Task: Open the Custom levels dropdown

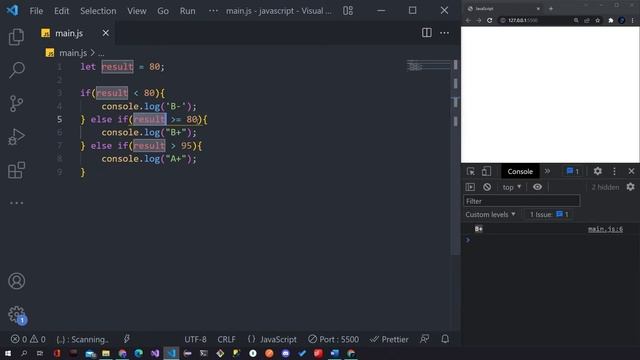Action: coord(490,214)
